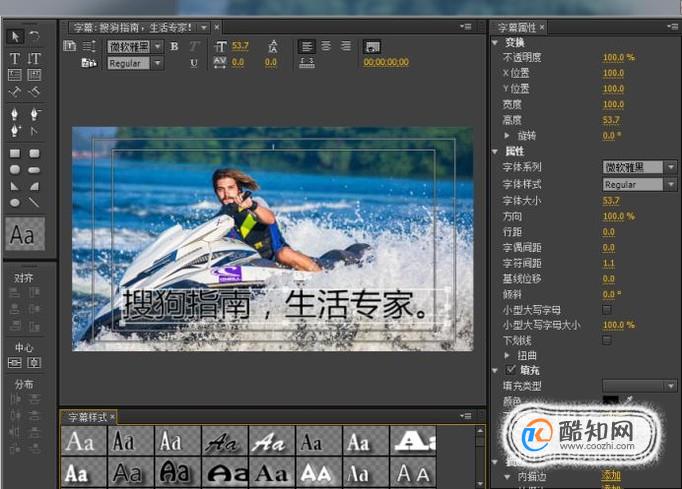Open the Tab Stops ruler icon
Image resolution: width=682 pixels, height=489 pixels.
click(307, 63)
